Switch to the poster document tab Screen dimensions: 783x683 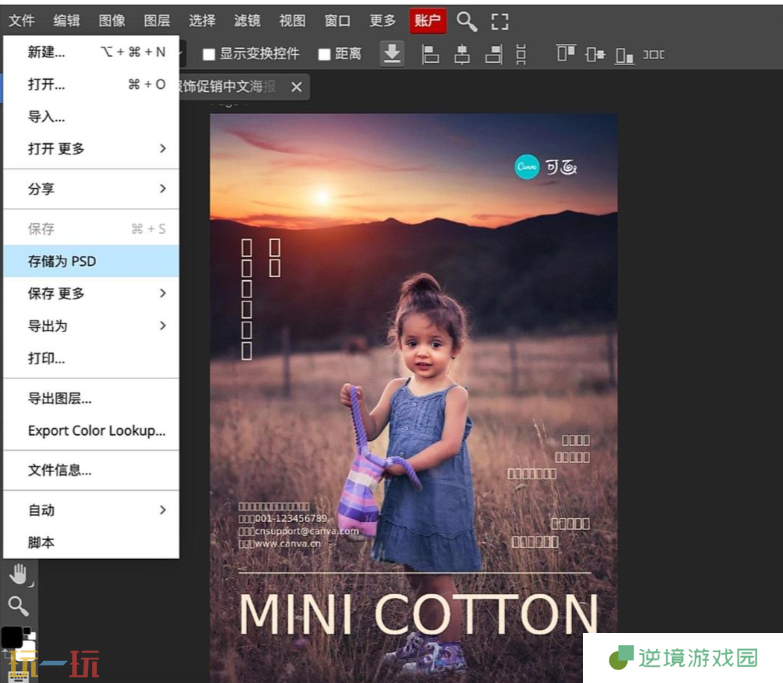click(228, 87)
